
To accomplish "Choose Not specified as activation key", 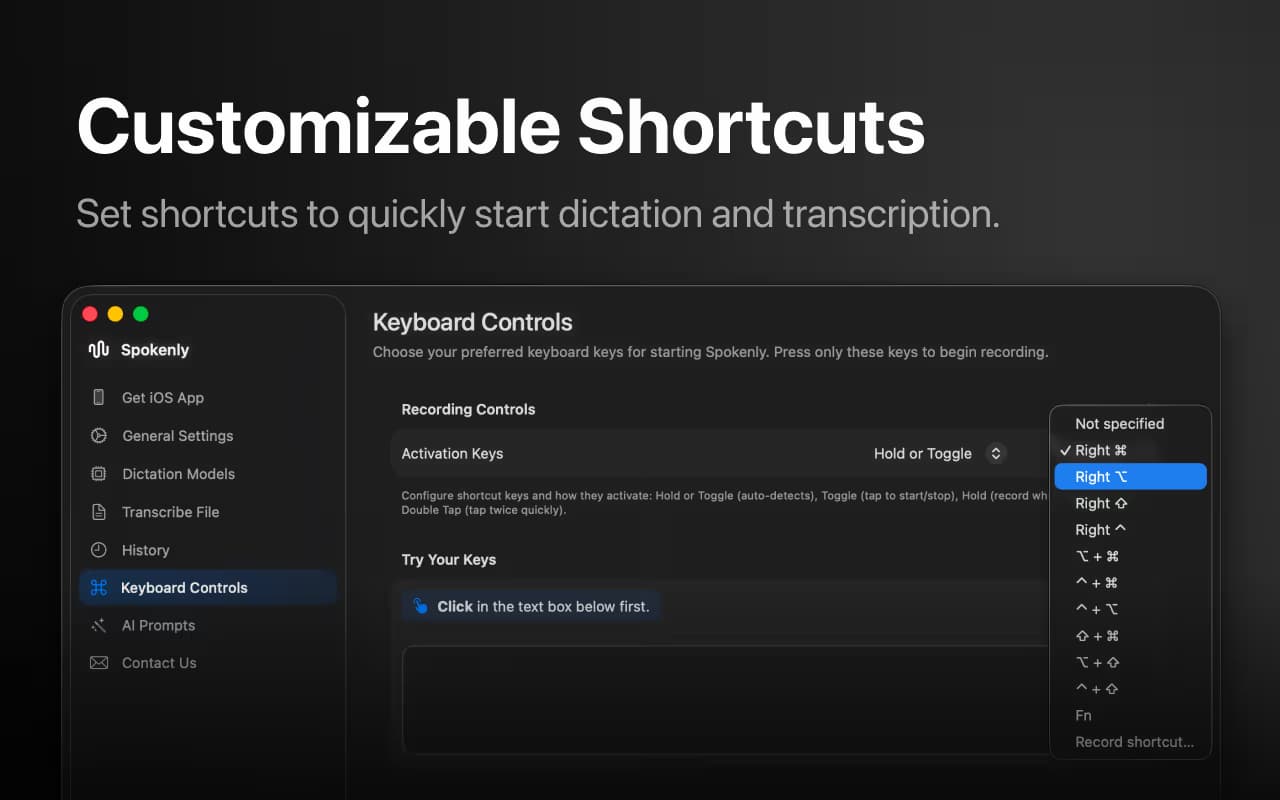I will click(1117, 423).
